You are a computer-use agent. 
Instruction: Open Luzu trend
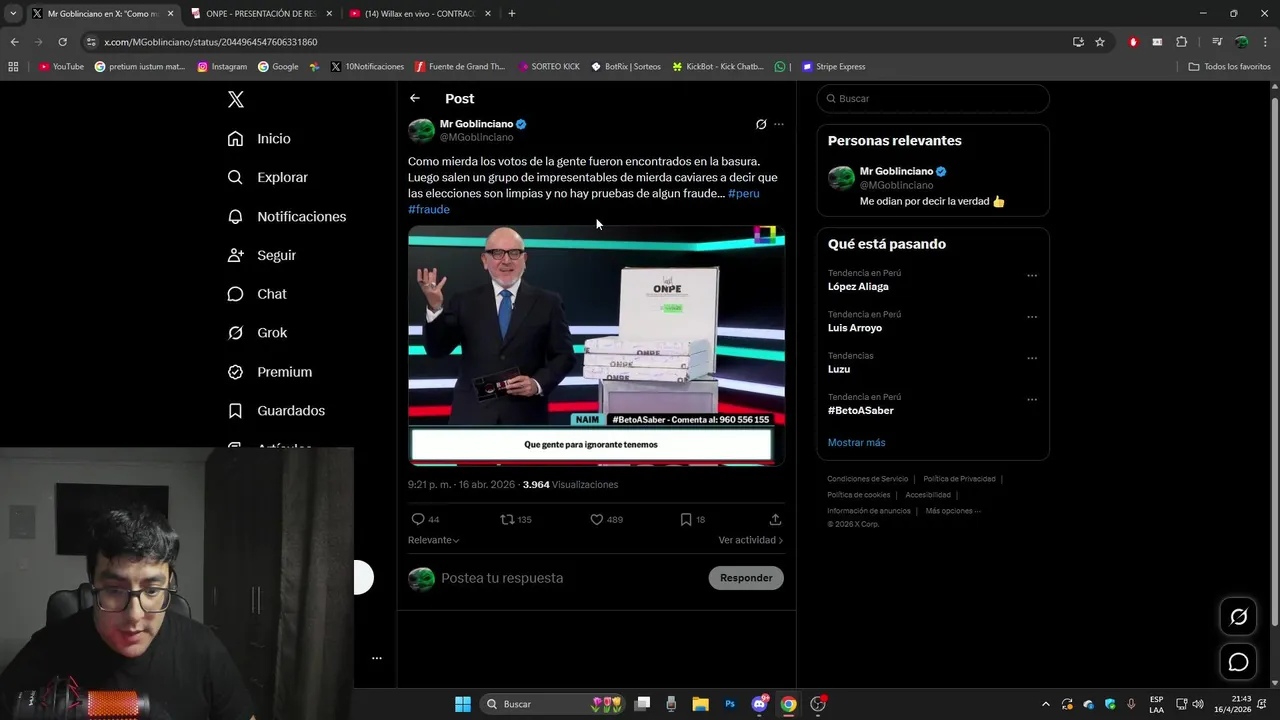pyautogui.click(x=839, y=369)
